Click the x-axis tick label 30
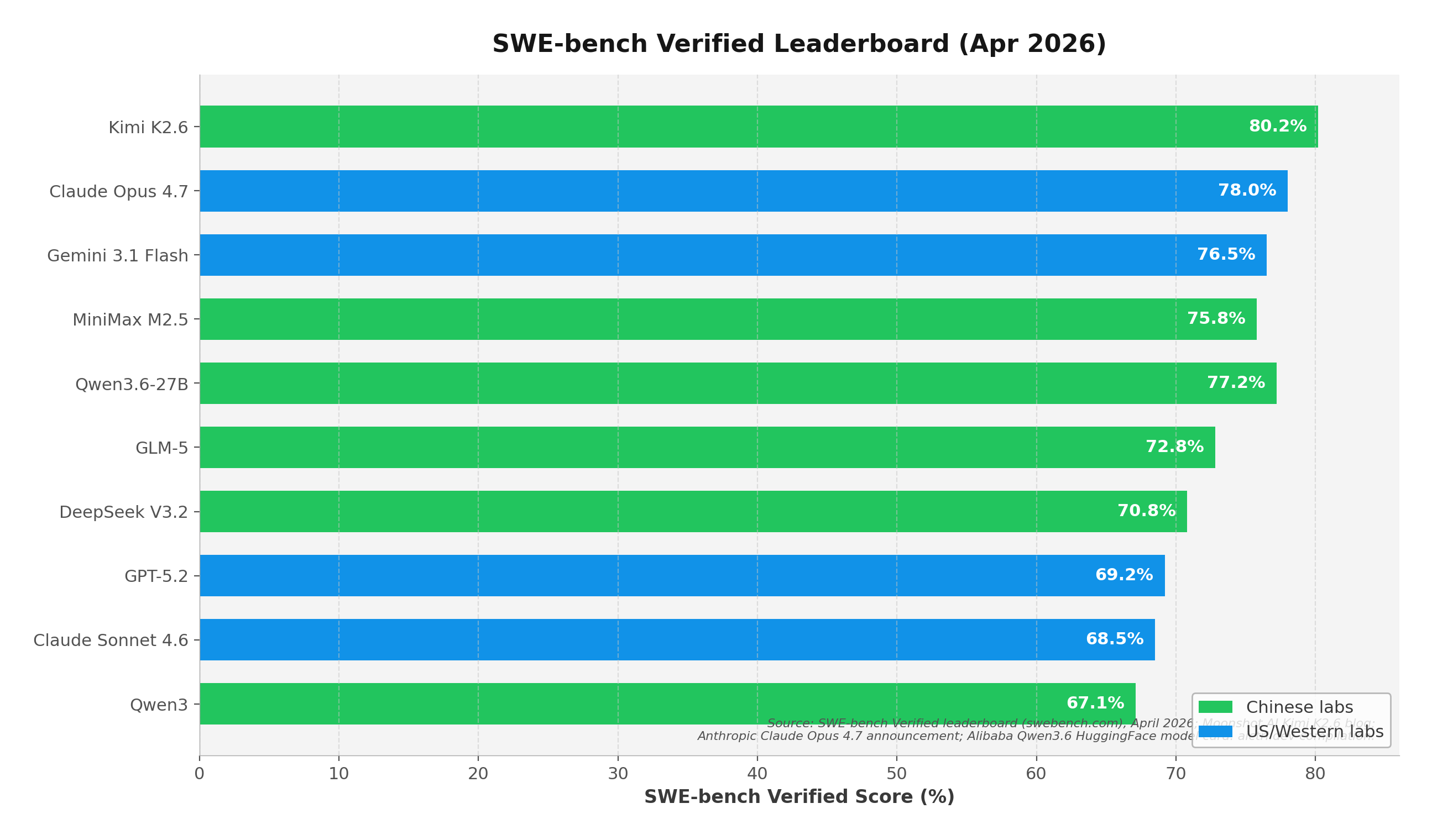Viewport: 1432px width, 840px height. click(618, 775)
